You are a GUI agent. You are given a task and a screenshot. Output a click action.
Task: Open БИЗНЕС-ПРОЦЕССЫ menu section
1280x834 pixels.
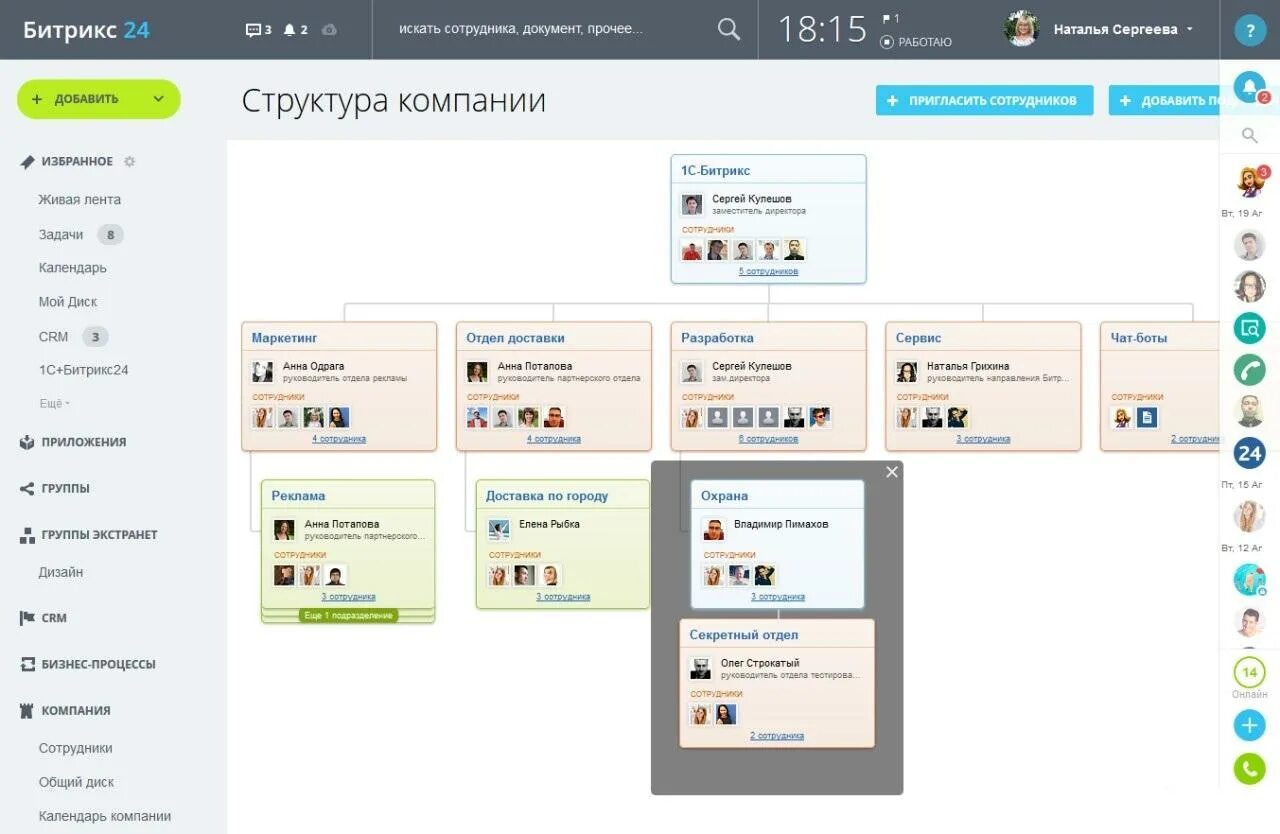click(98, 664)
